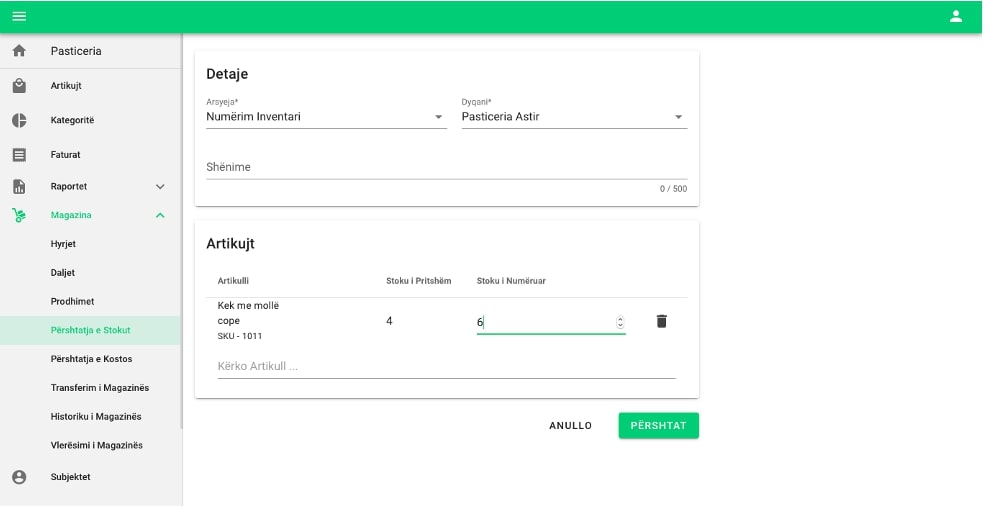Image resolution: width=983 pixels, height=528 pixels.
Task: Cancel with the ANULLO button
Action: 570,426
